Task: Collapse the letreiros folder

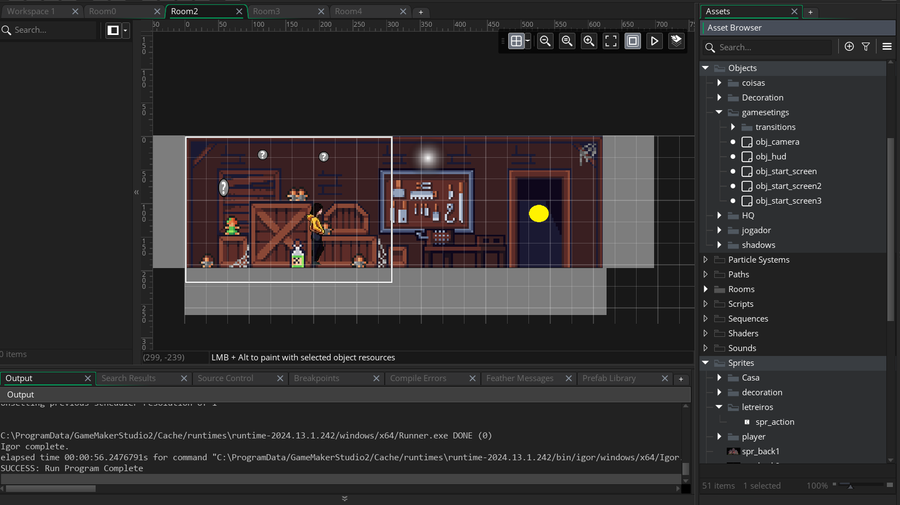Action: click(x=719, y=407)
